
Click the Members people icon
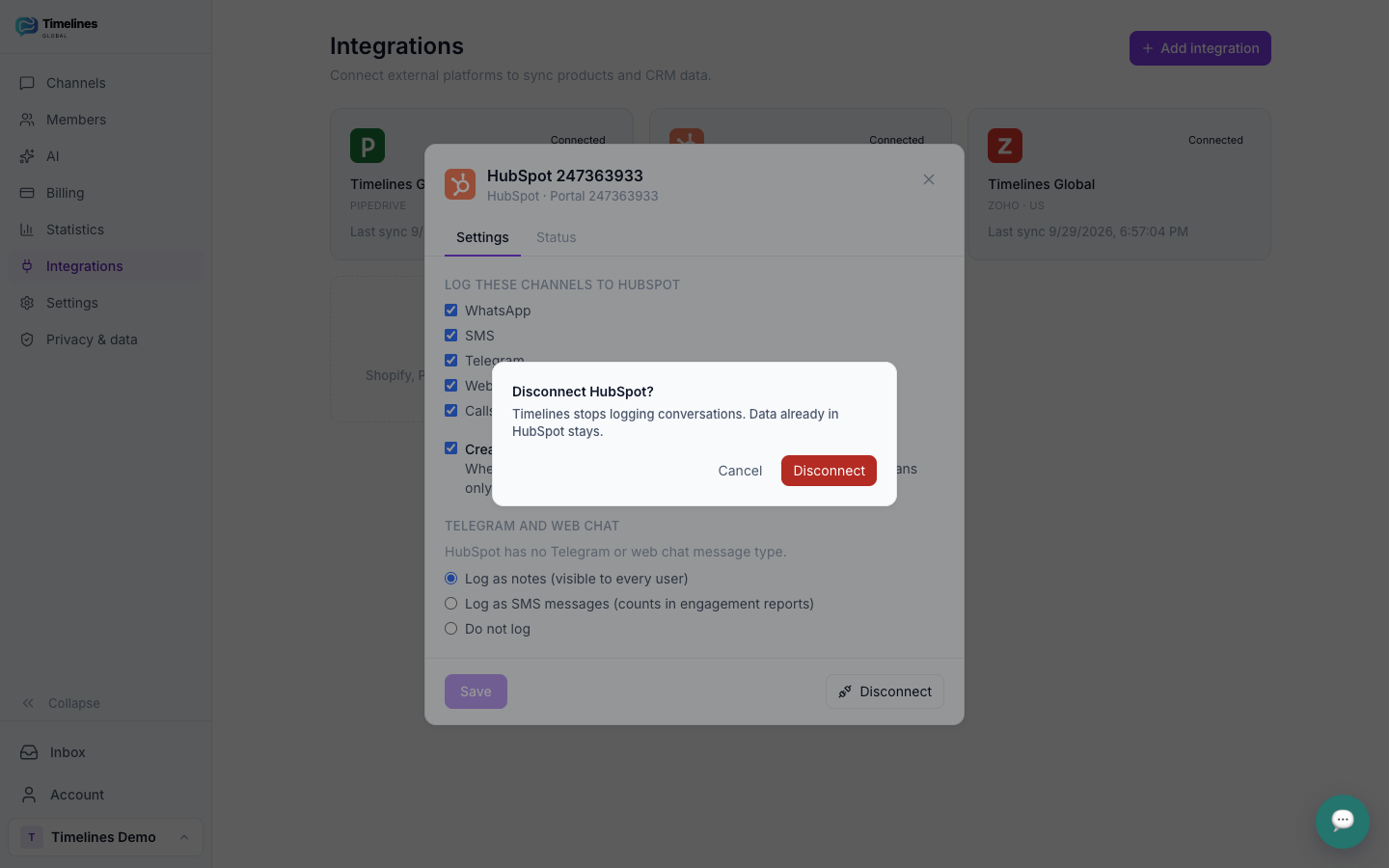(x=27, y=120)
